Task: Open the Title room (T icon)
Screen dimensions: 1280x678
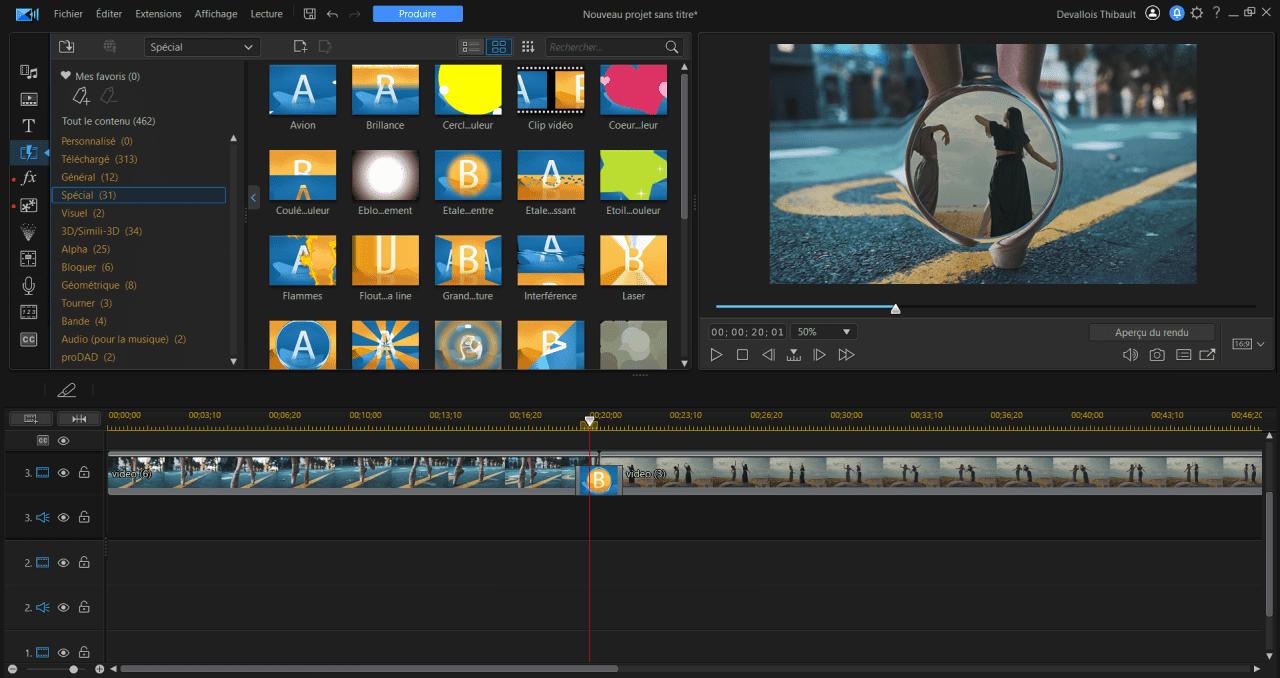Action: point(29,126)
